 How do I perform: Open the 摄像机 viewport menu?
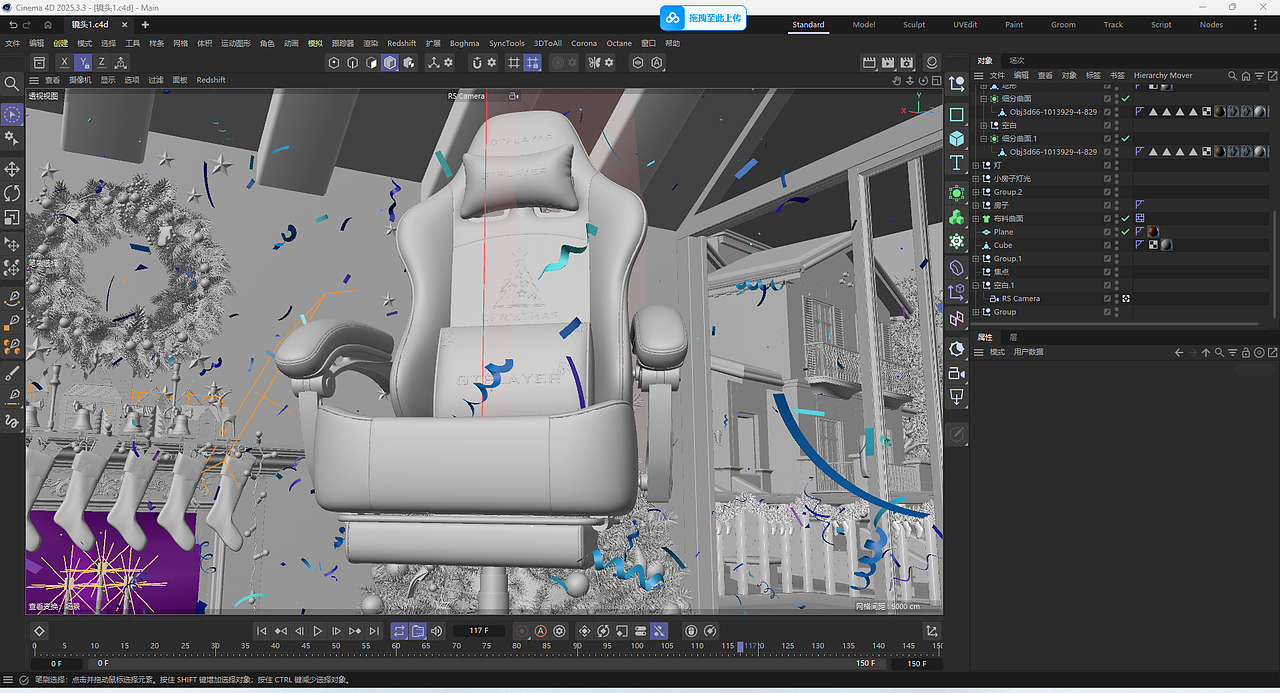[x=79, y=80]
